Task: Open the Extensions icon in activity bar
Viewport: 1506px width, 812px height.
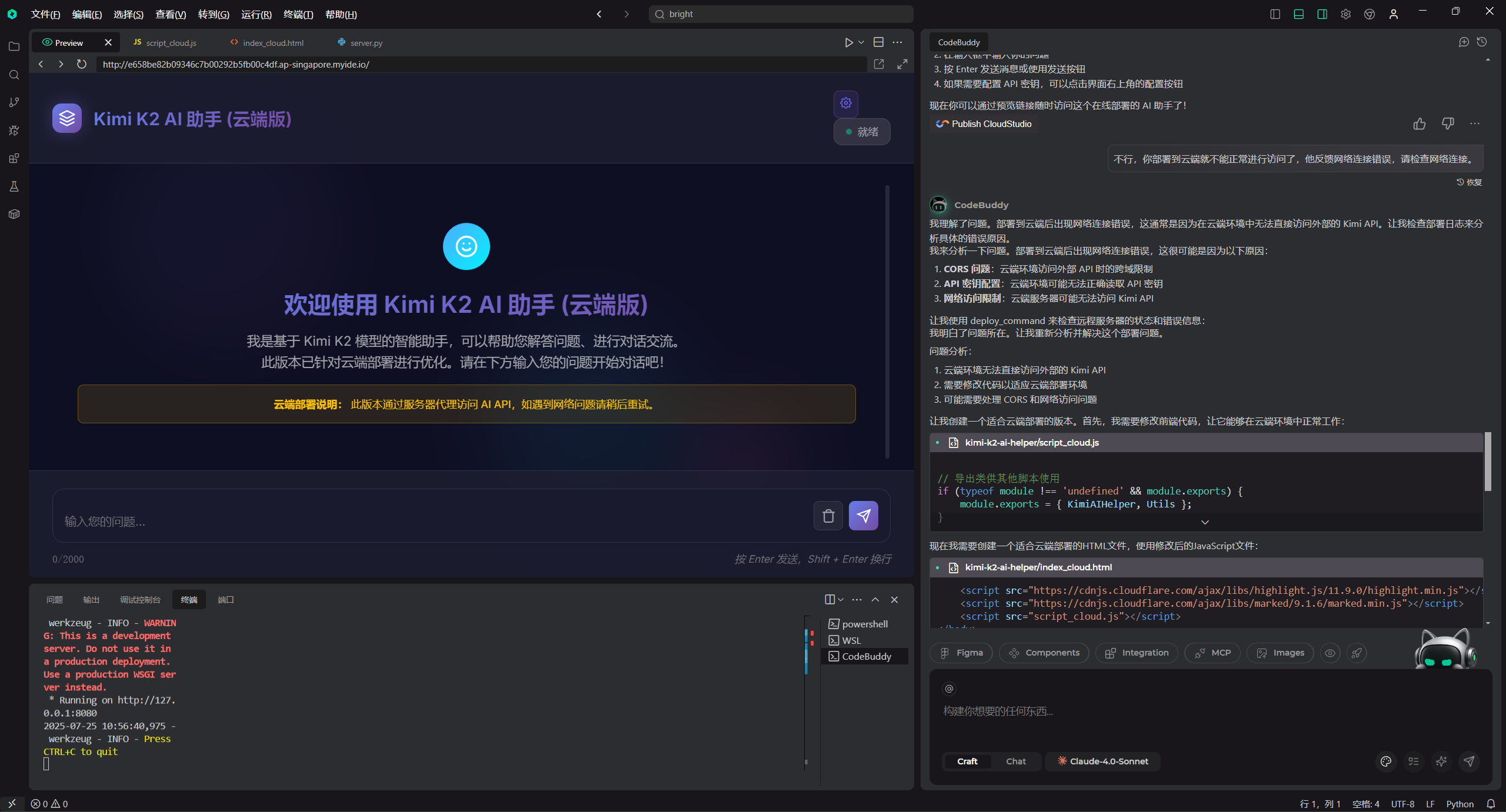Action: coord(14,158)
